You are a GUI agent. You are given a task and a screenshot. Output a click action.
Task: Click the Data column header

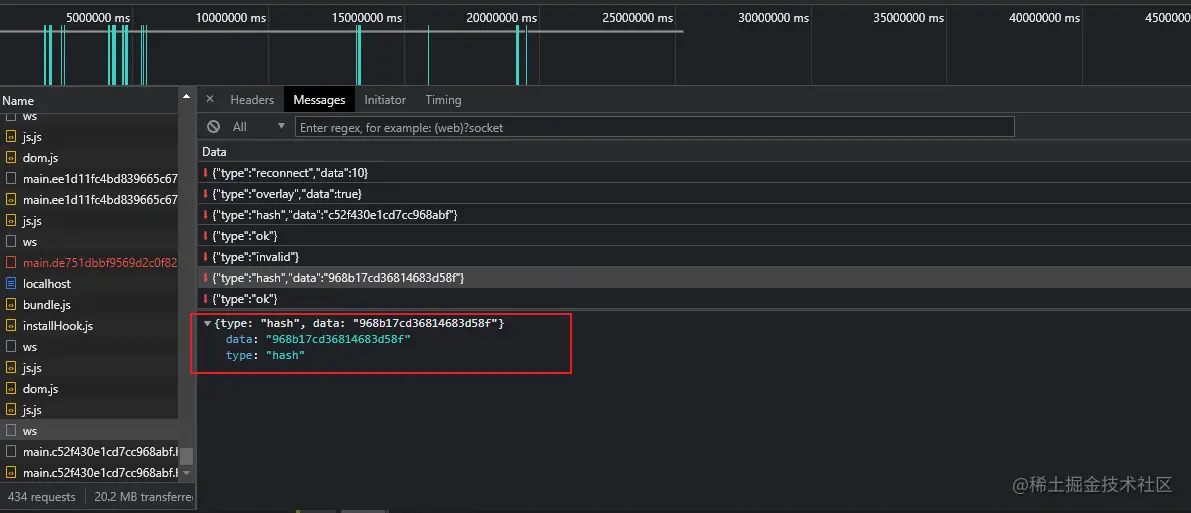[x=214, y=152]
